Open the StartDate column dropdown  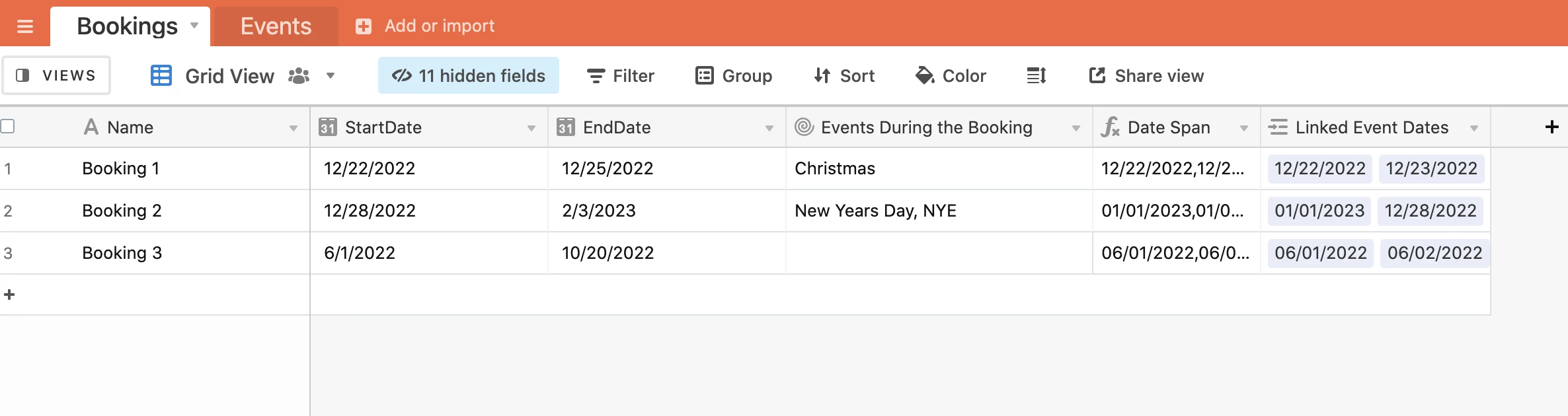point(531,128)
